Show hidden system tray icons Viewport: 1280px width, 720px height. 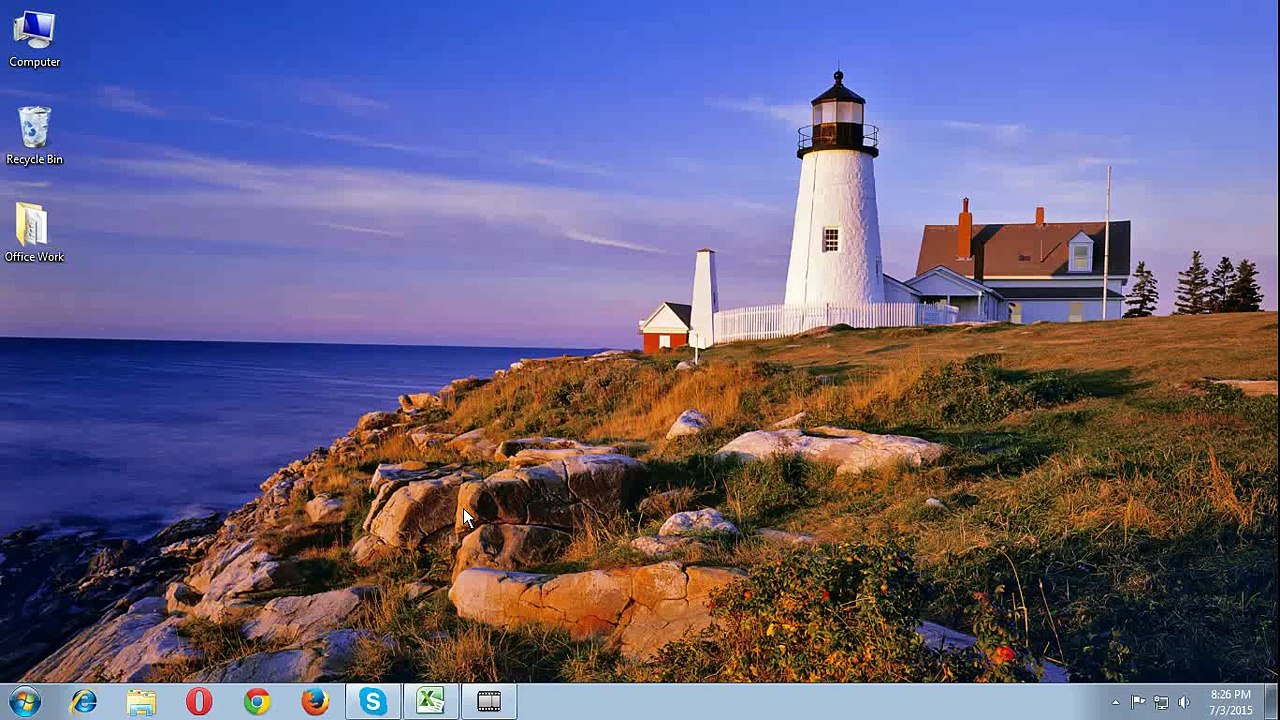1115,703
